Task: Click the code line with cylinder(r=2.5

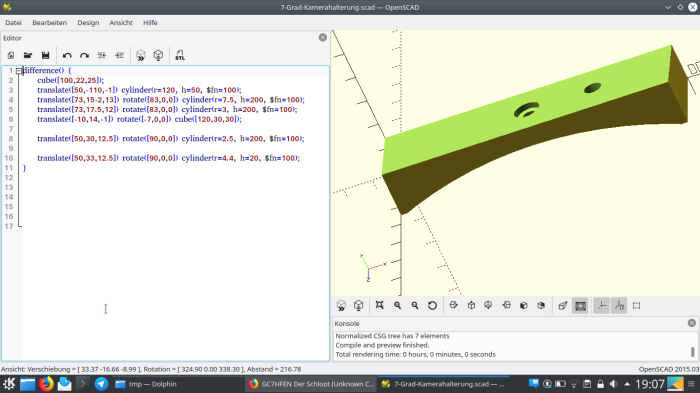Action: [x=171, y=139]
